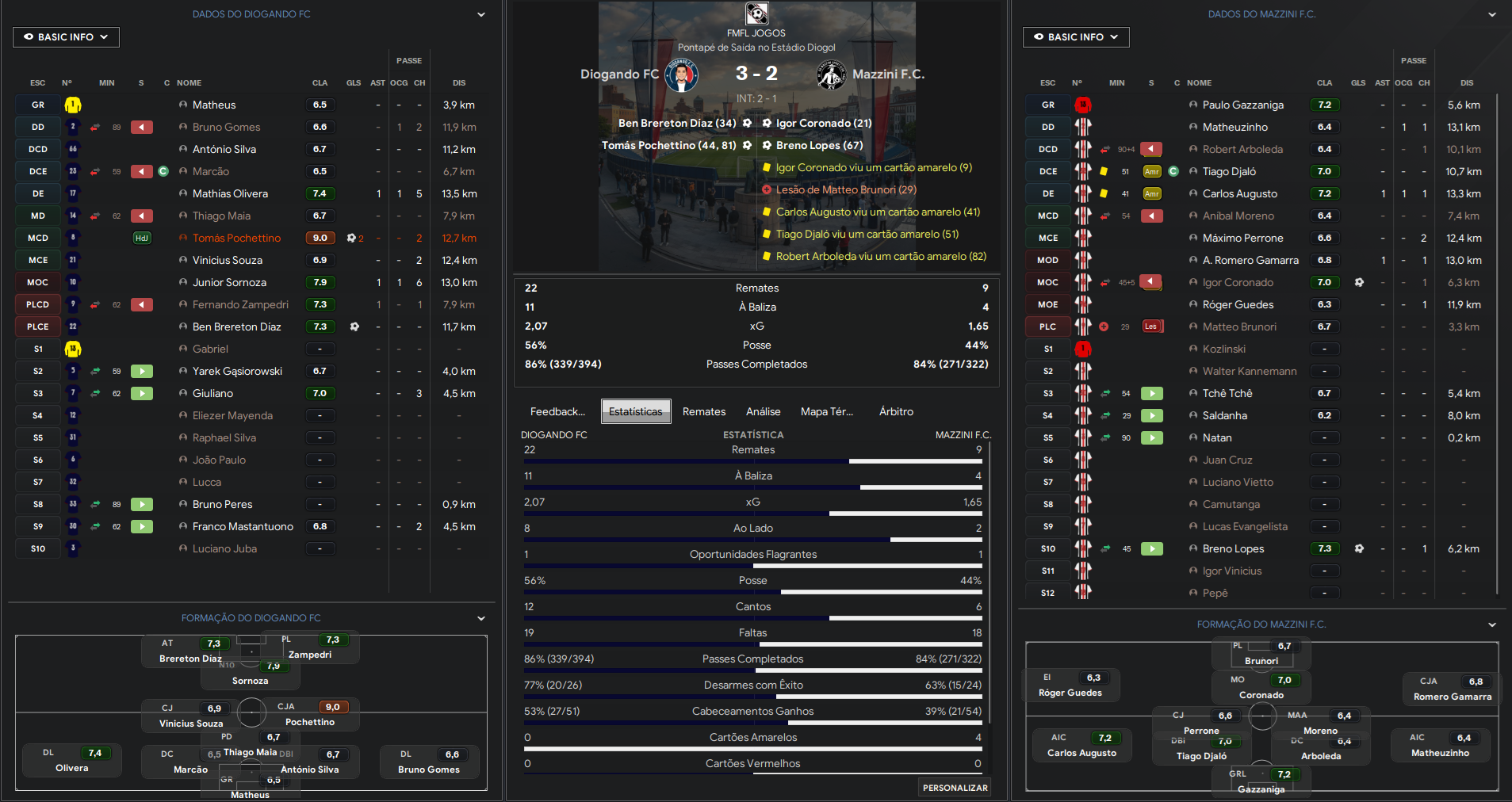Click the red substituted-off arrow beside Bruno Gomes

[x=142, y=127]
